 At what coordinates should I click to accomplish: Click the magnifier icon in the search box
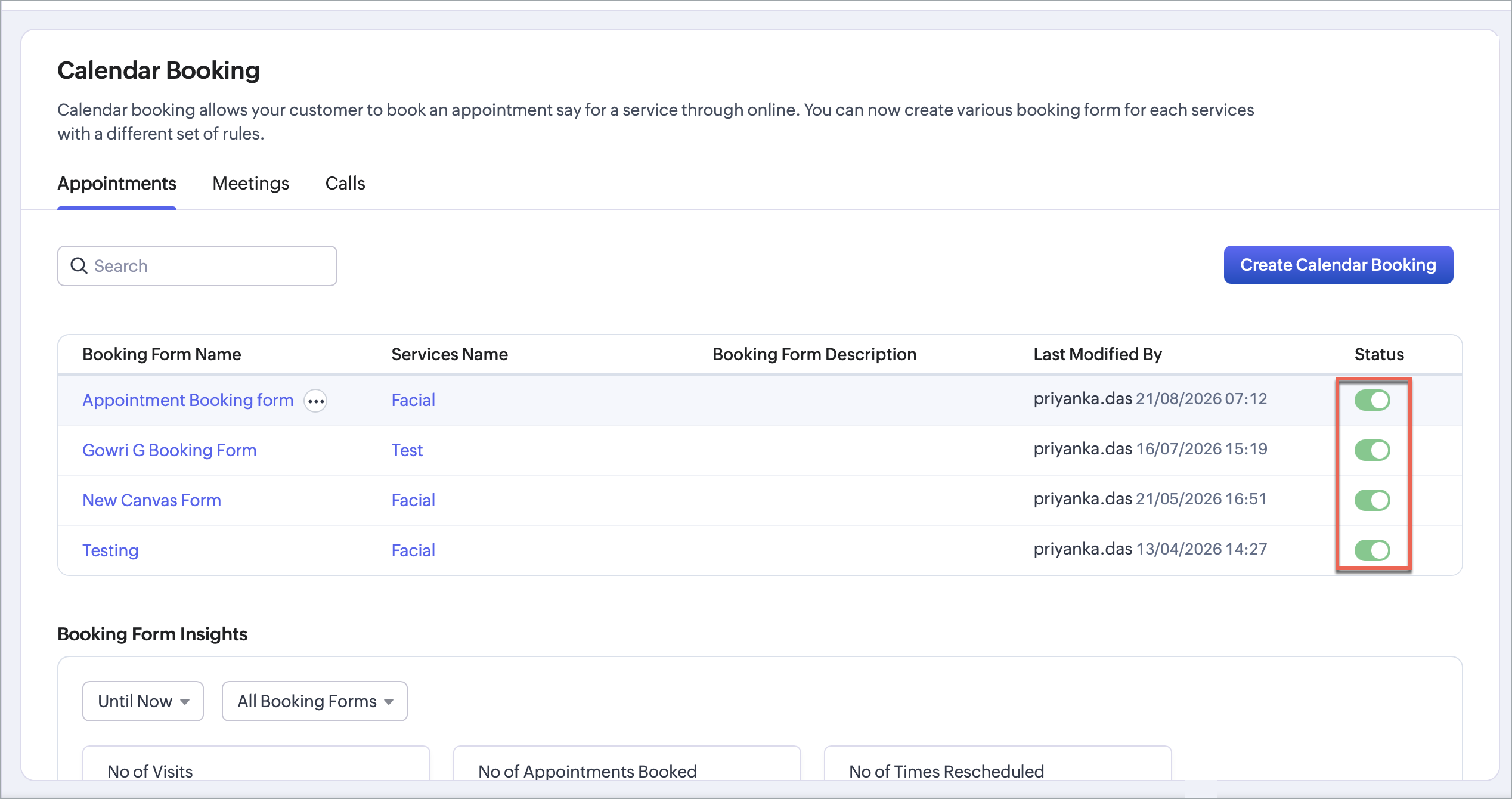tap(79, 265)
